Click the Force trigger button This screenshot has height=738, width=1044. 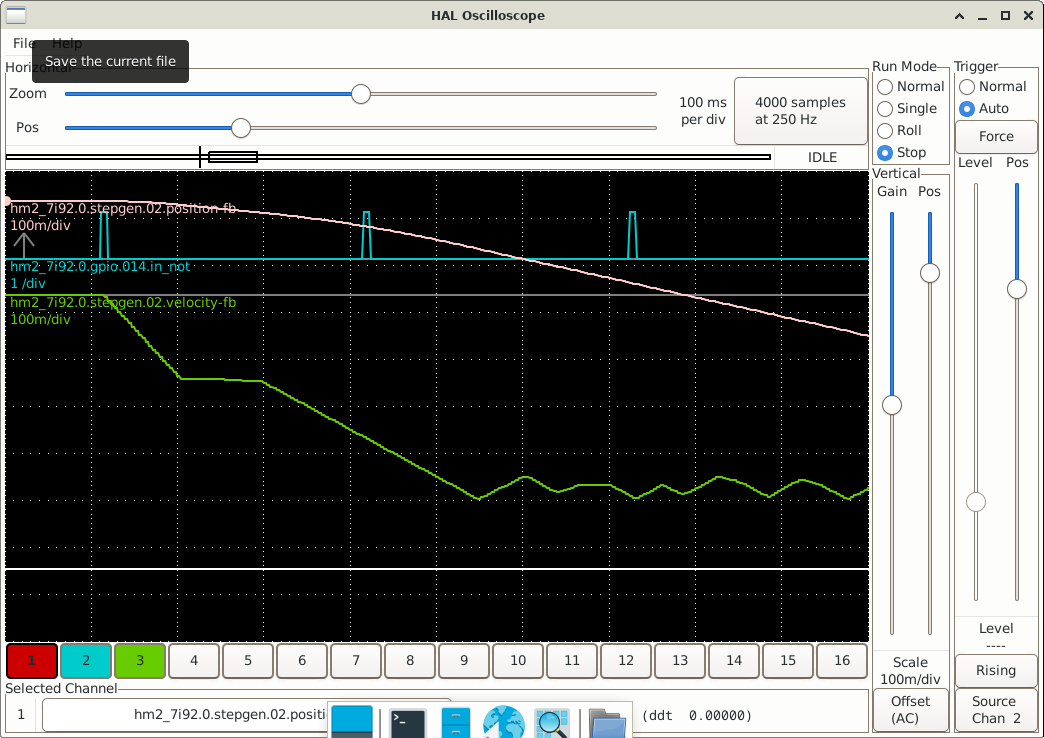tap(996, 137)
